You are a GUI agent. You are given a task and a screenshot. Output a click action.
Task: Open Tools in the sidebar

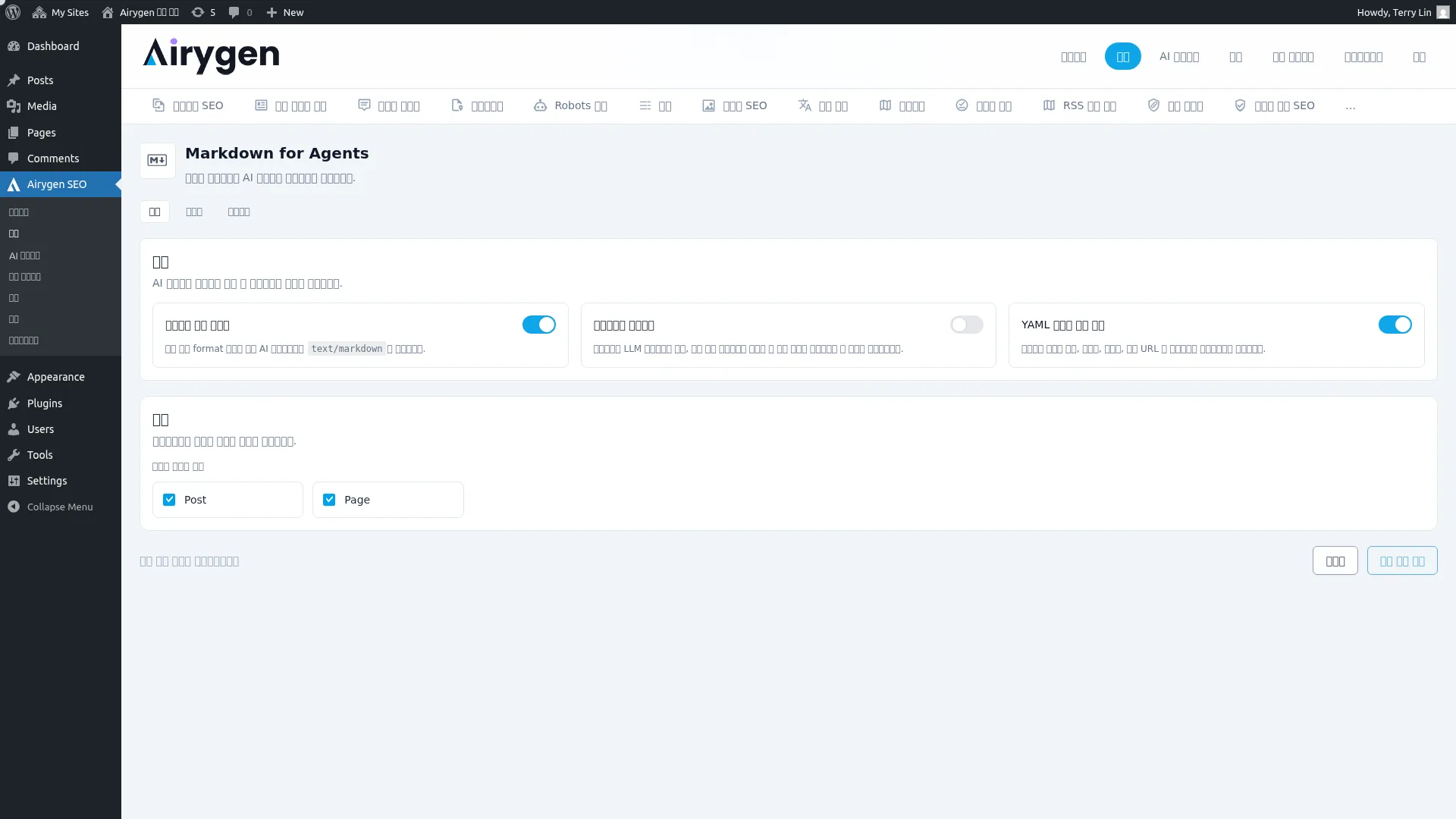pos(61,455)
